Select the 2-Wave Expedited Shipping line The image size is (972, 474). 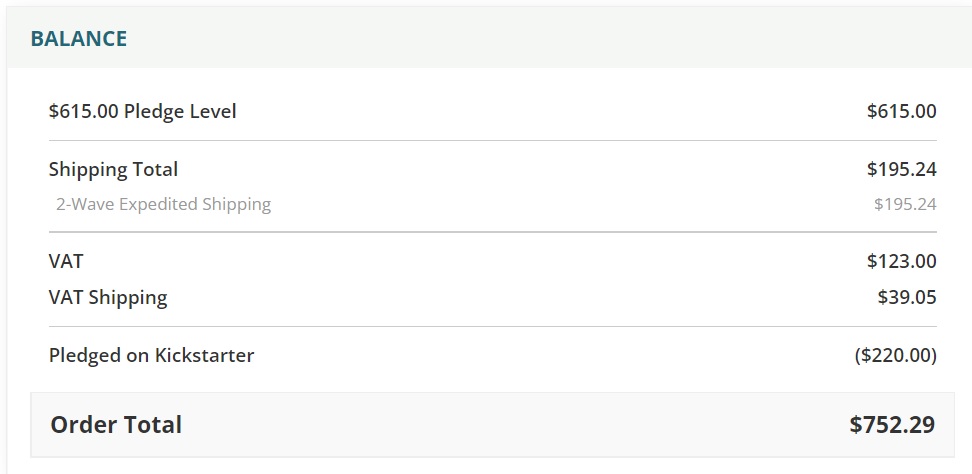[x=164, y=204]
